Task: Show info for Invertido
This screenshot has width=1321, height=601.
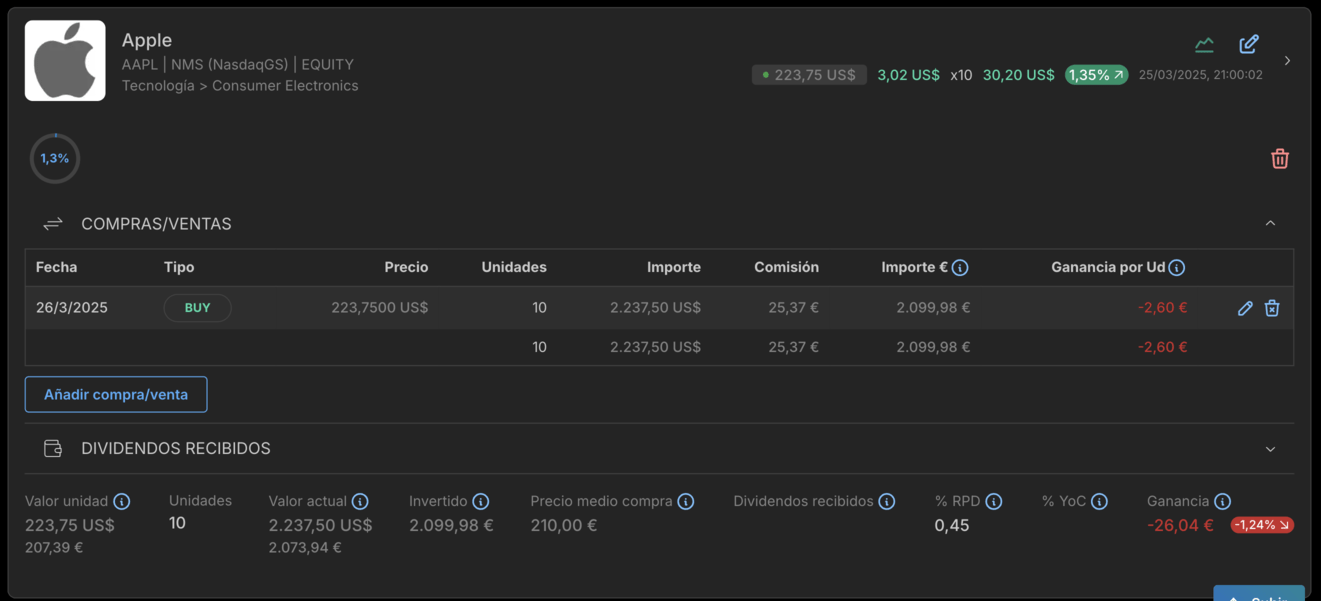Action: [x=481, y=501]
